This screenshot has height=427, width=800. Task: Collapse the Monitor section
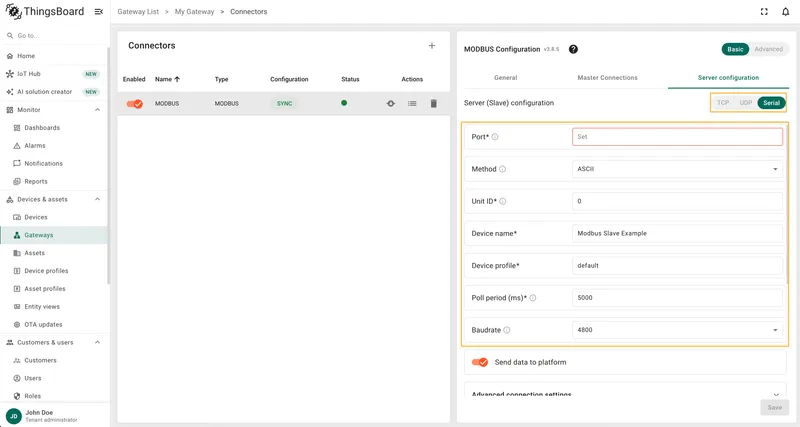pyautogui.click(x=97, y=110)
